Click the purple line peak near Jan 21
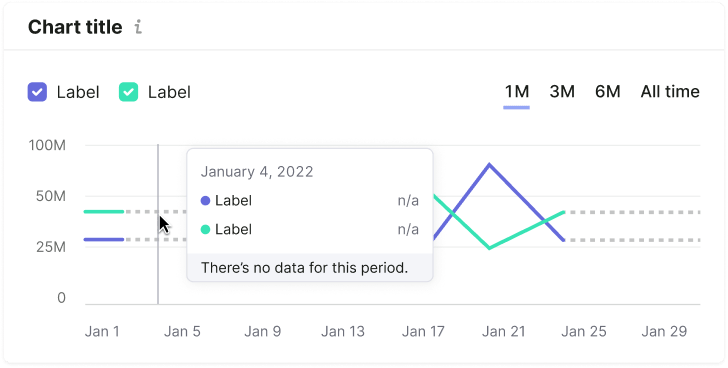728x368 pixels. coord(489,164)
